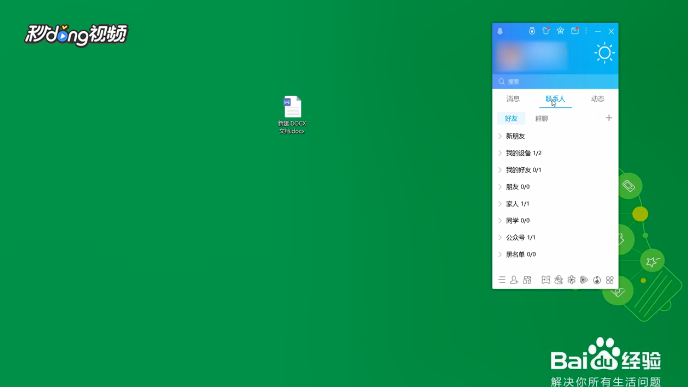The width and height of the screenshot is (688, 387).
Task: Open the shirt-shaped skin changer icon
Action: coord(546,31)
